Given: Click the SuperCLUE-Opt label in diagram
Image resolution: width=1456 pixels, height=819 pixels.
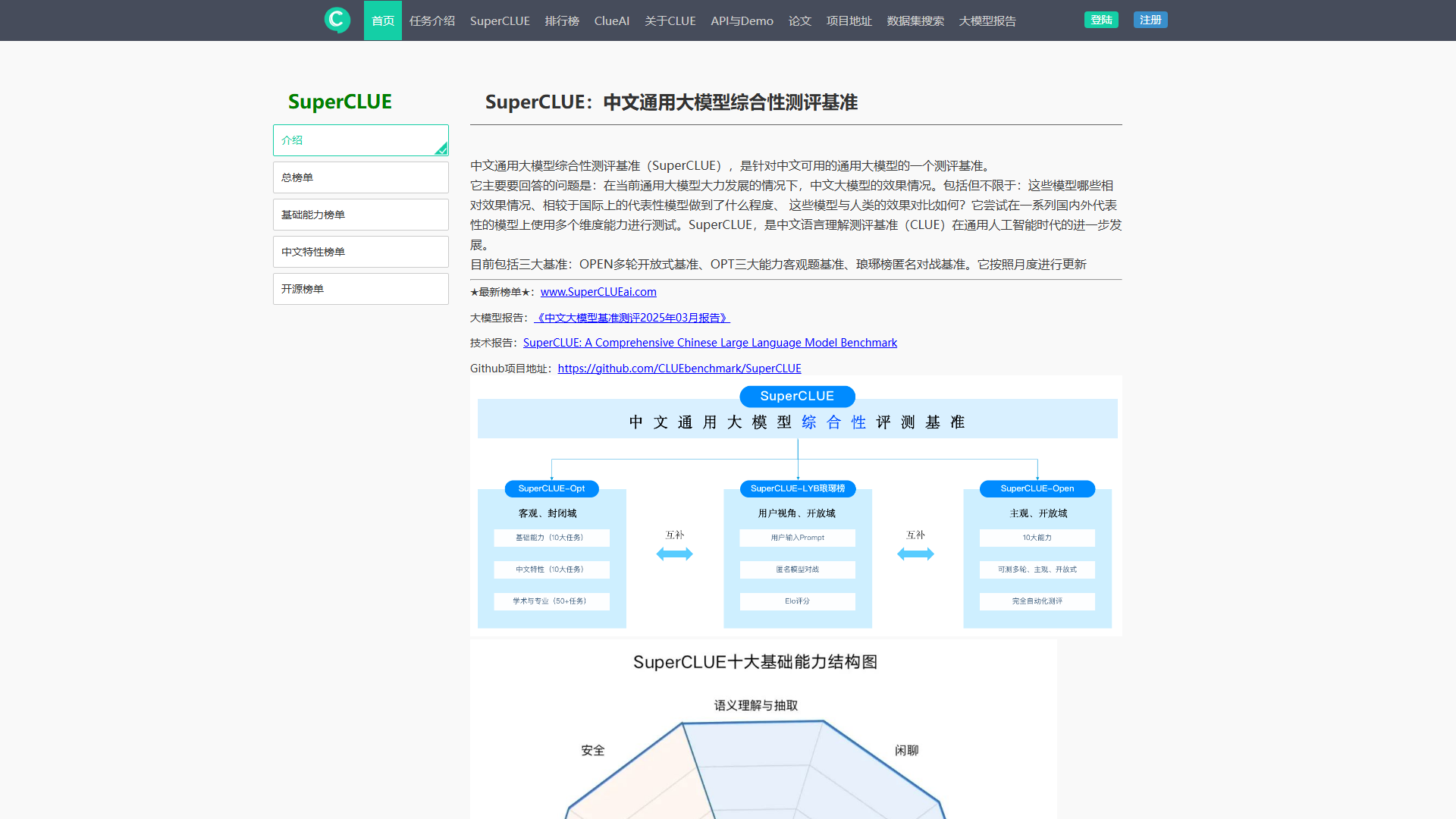Looking at the screenshot, I should click(x=551, y=488).
